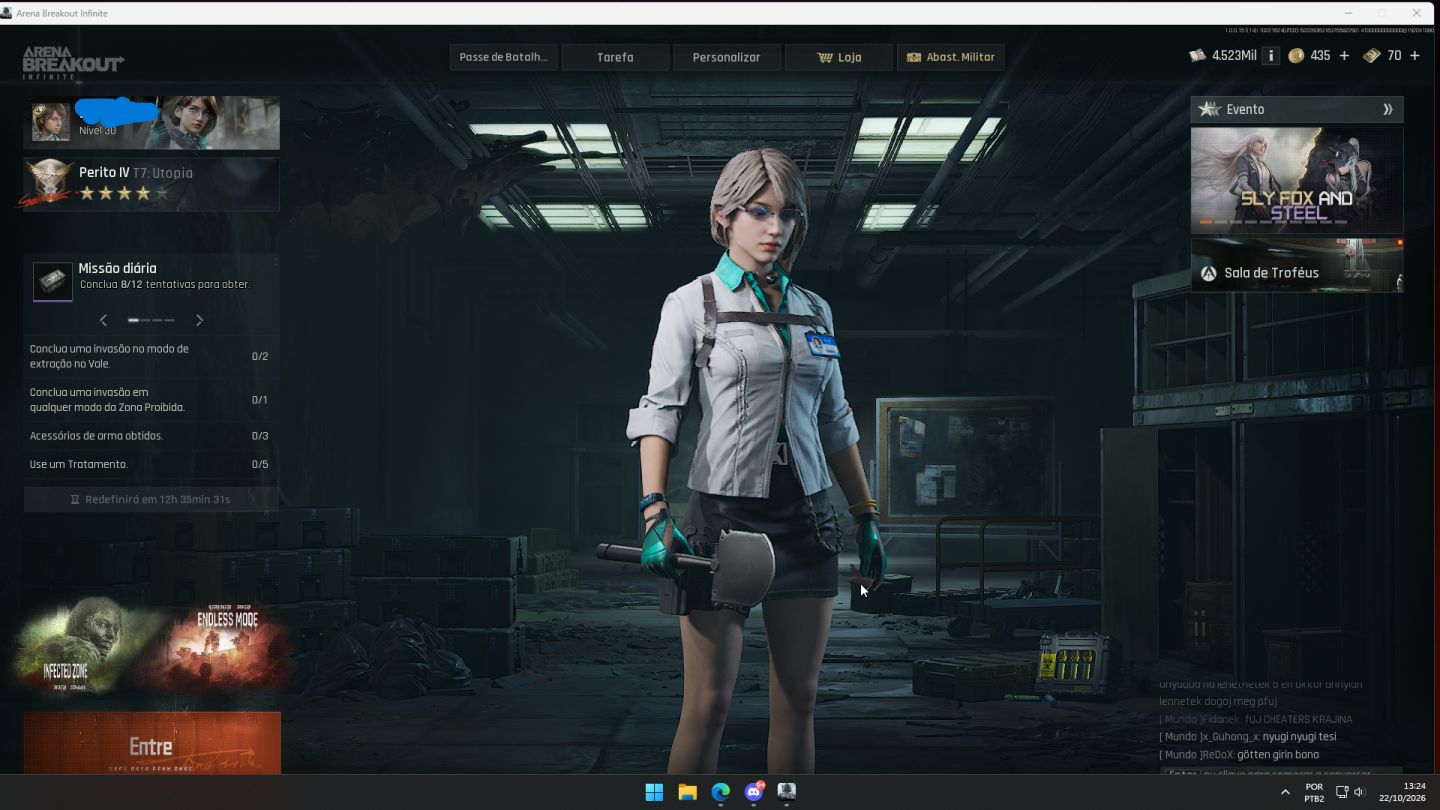Click the Evento star icon
This screenshot has height=810, width=1440.
1209,109
